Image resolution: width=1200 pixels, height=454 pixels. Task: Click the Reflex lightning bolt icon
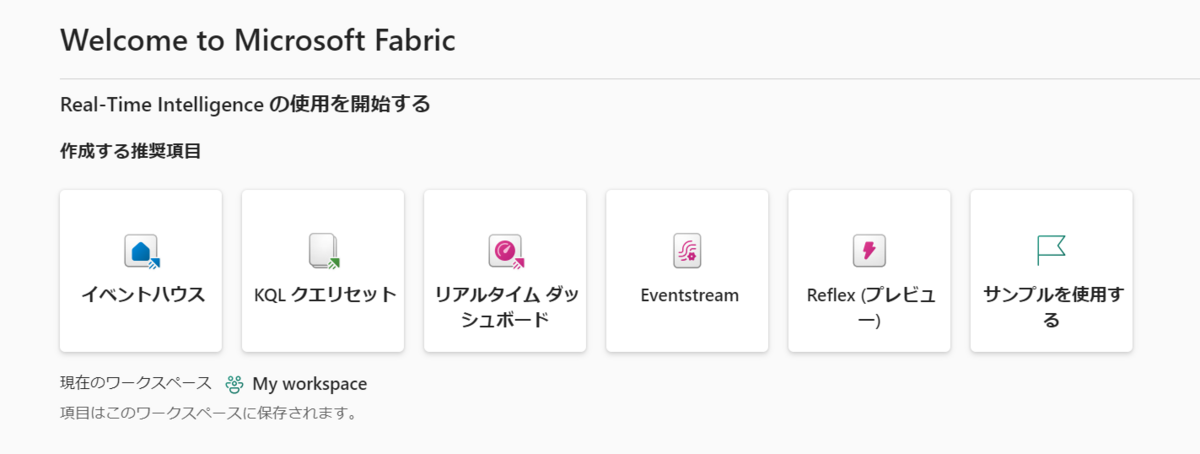tap(869, 251)
